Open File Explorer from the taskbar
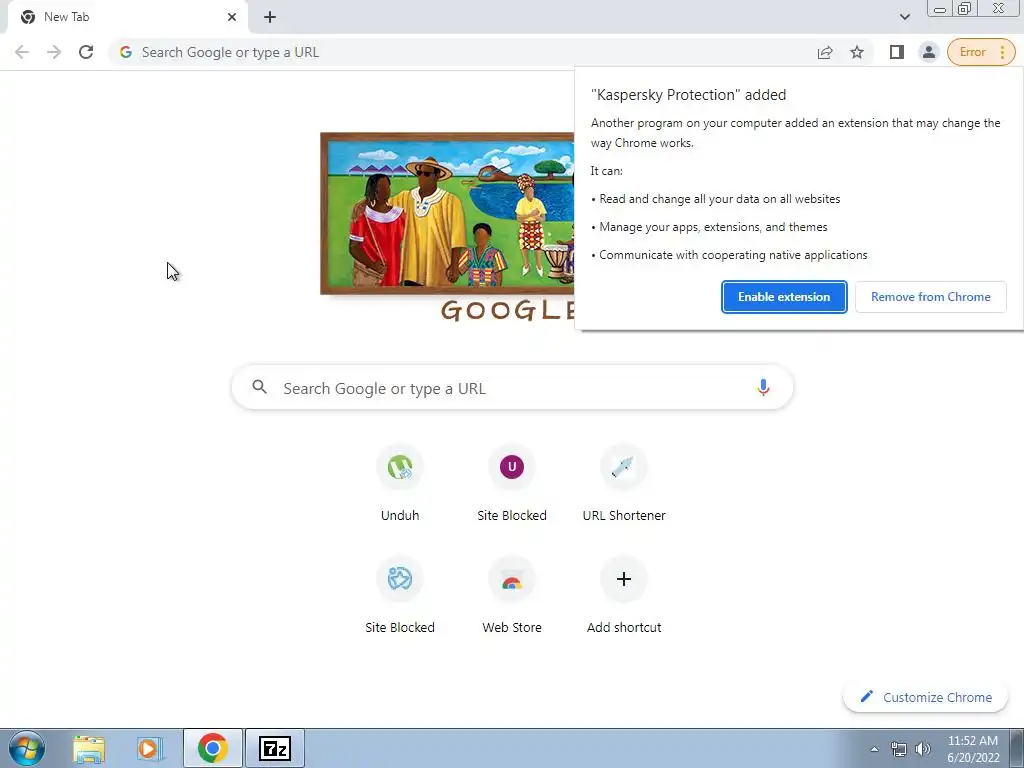The image size is (1024, 768). point(89,749)
